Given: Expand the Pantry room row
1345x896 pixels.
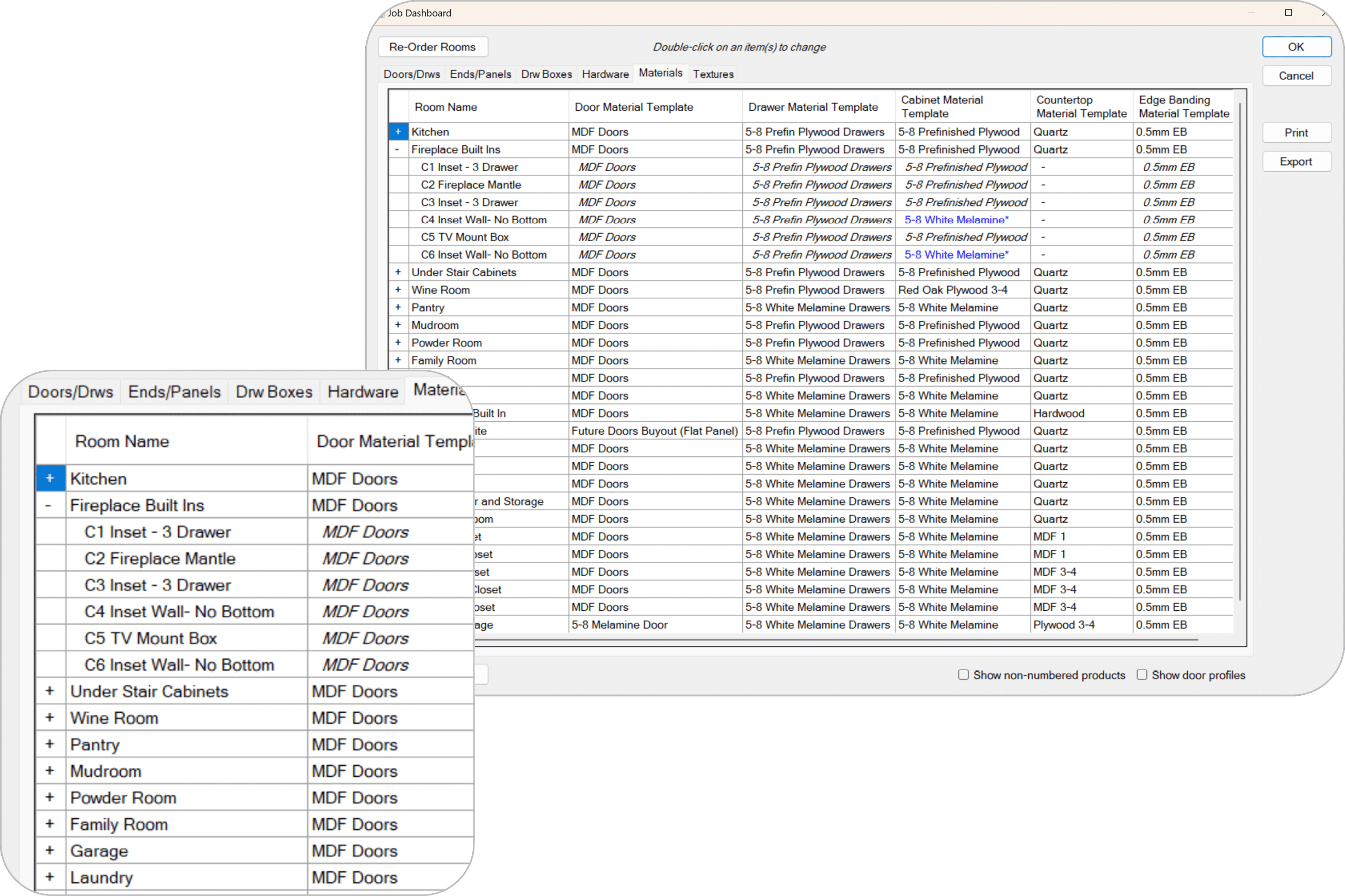Looking at the screenshot, I should click(398, 307).
